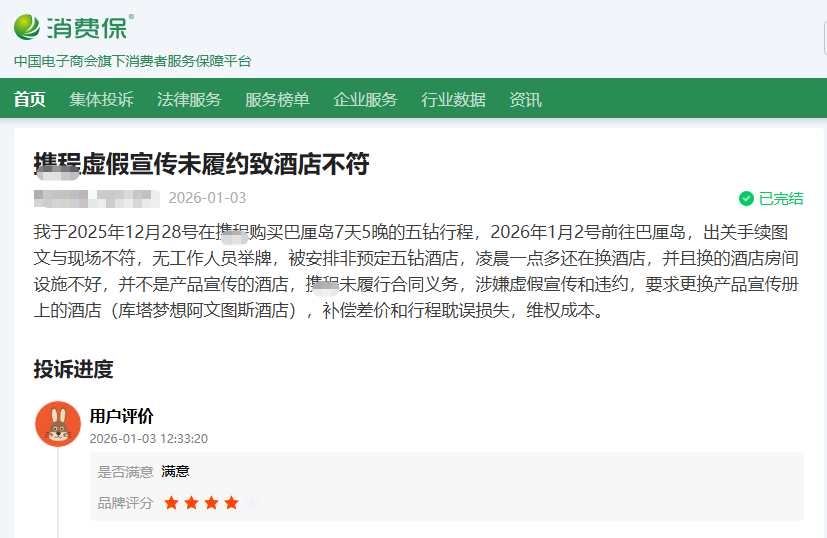827x538 pixels.
Task: Select the first star in 品牌评分
Action: click(171, 503)
